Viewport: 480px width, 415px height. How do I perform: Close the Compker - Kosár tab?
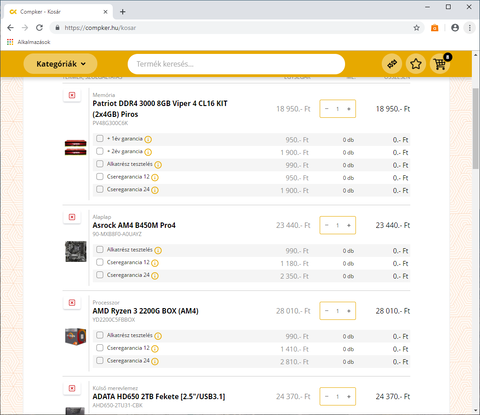(105, 12)
